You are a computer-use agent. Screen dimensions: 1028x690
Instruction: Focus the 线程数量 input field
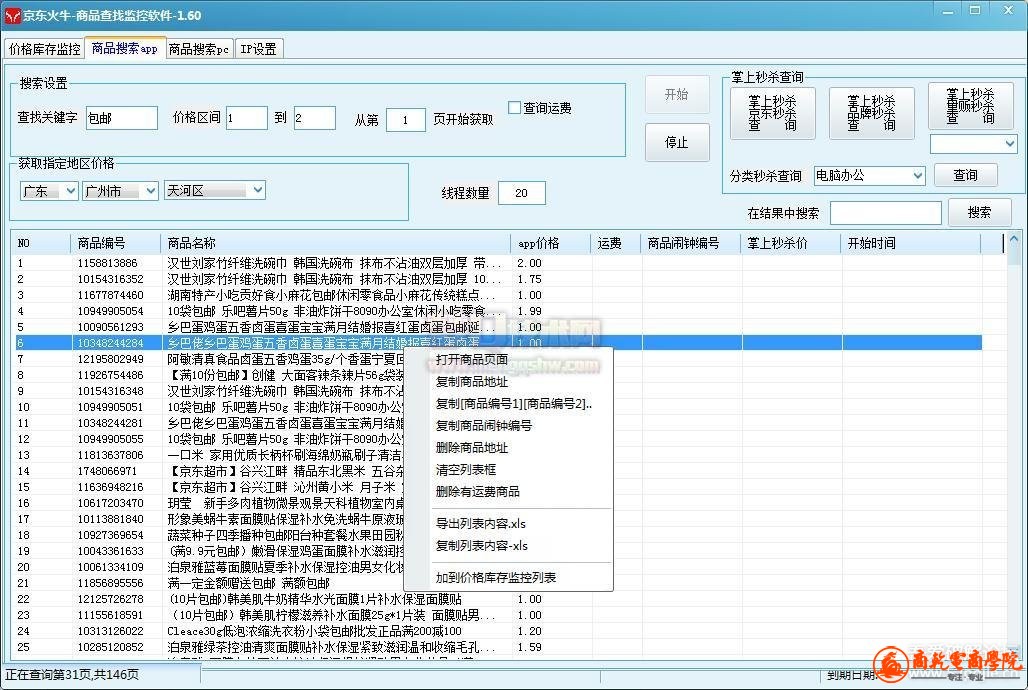[521, 193]
